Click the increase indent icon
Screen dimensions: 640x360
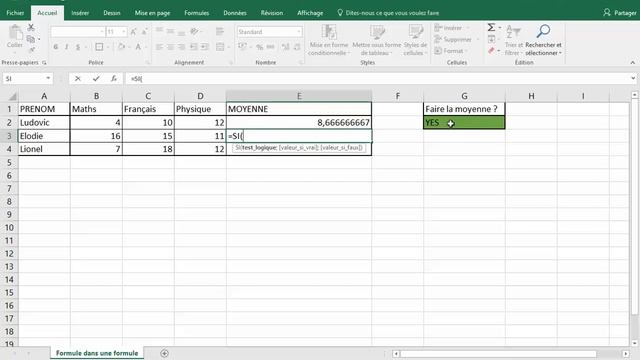204,47
